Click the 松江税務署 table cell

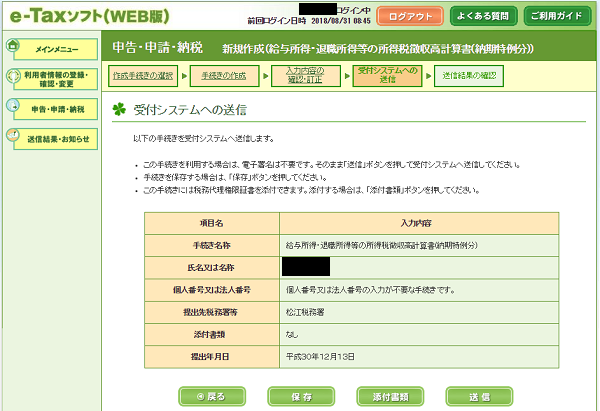click(419, 312)
